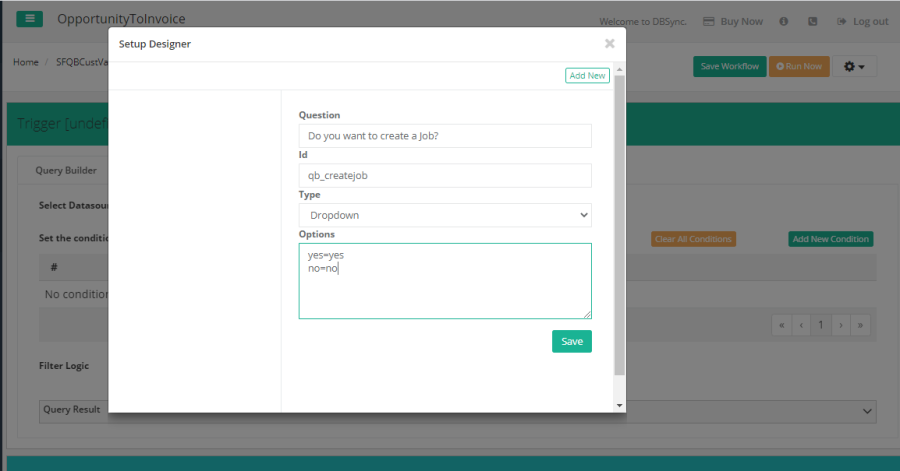900x471 pixels.
Task: Go to the next page arrow
Action: 841,325
